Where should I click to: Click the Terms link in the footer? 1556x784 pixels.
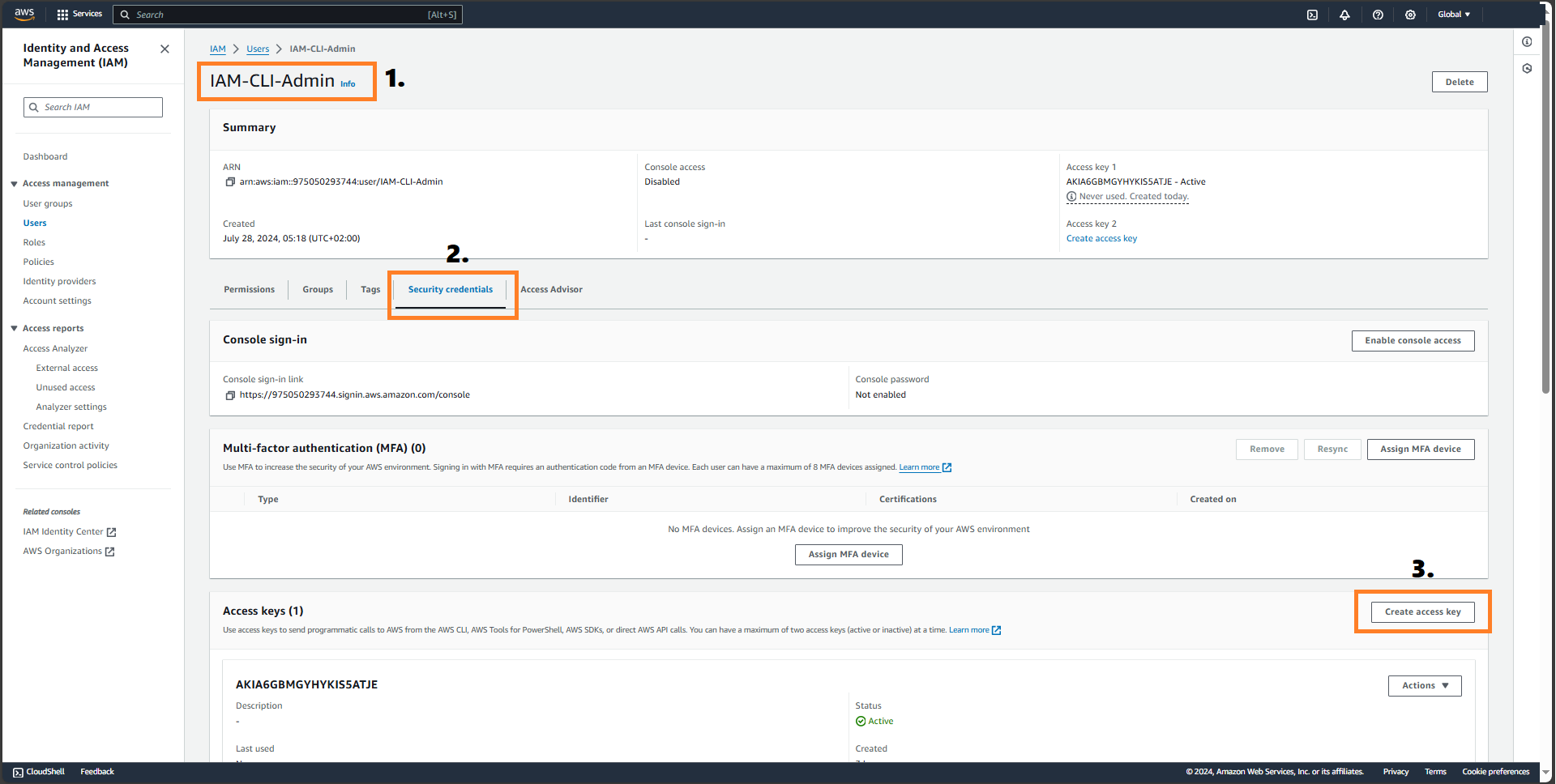point(1435,773)
